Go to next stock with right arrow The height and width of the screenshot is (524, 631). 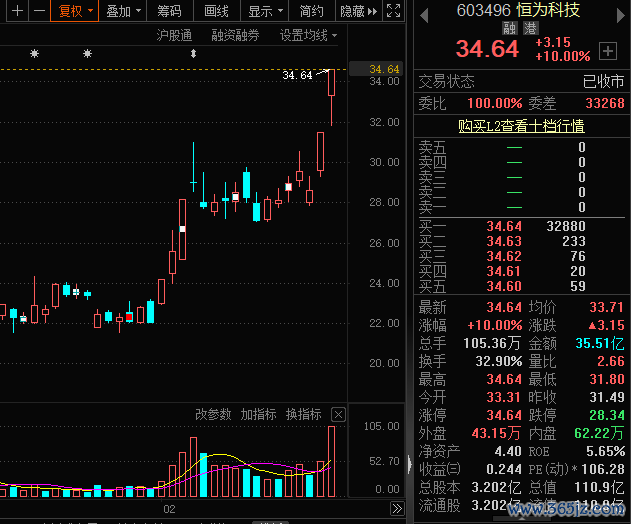[621, 16]
